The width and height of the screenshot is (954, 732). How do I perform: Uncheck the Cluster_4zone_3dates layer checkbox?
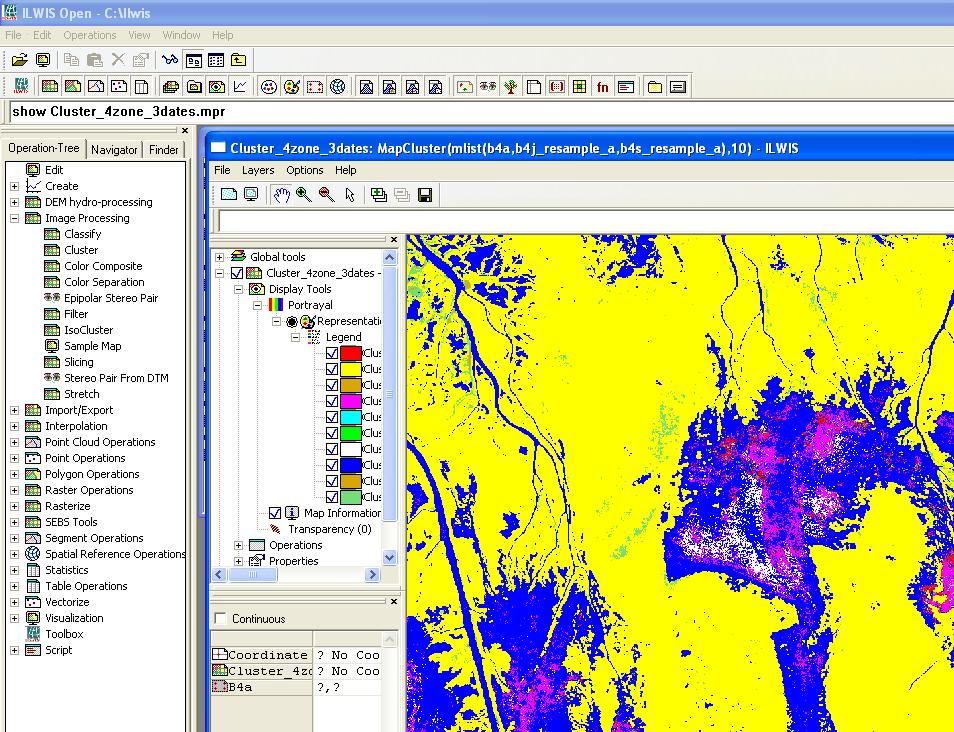[x=237, y=273]
